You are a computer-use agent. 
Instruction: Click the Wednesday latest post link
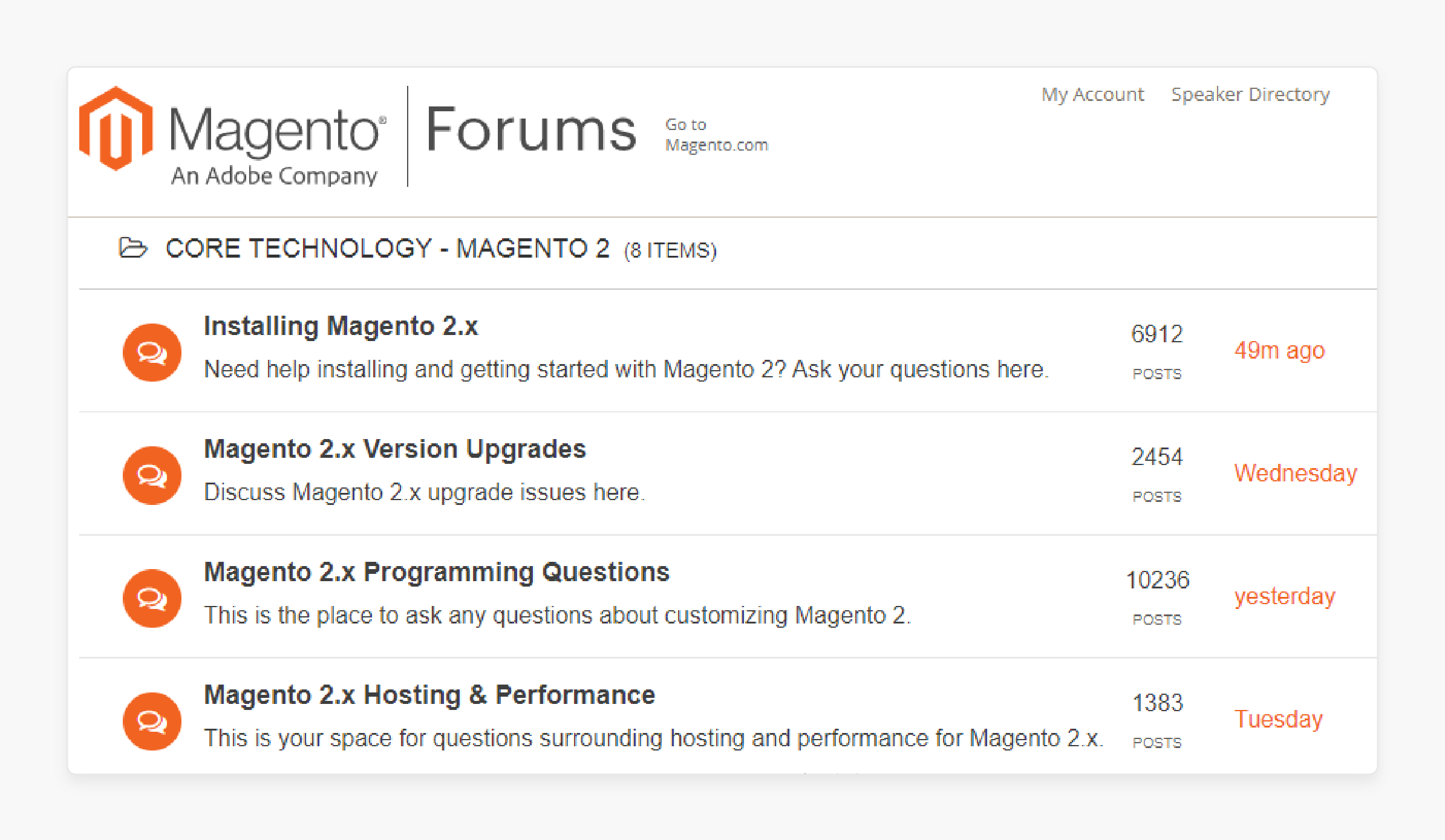(x=1296, y=473)
